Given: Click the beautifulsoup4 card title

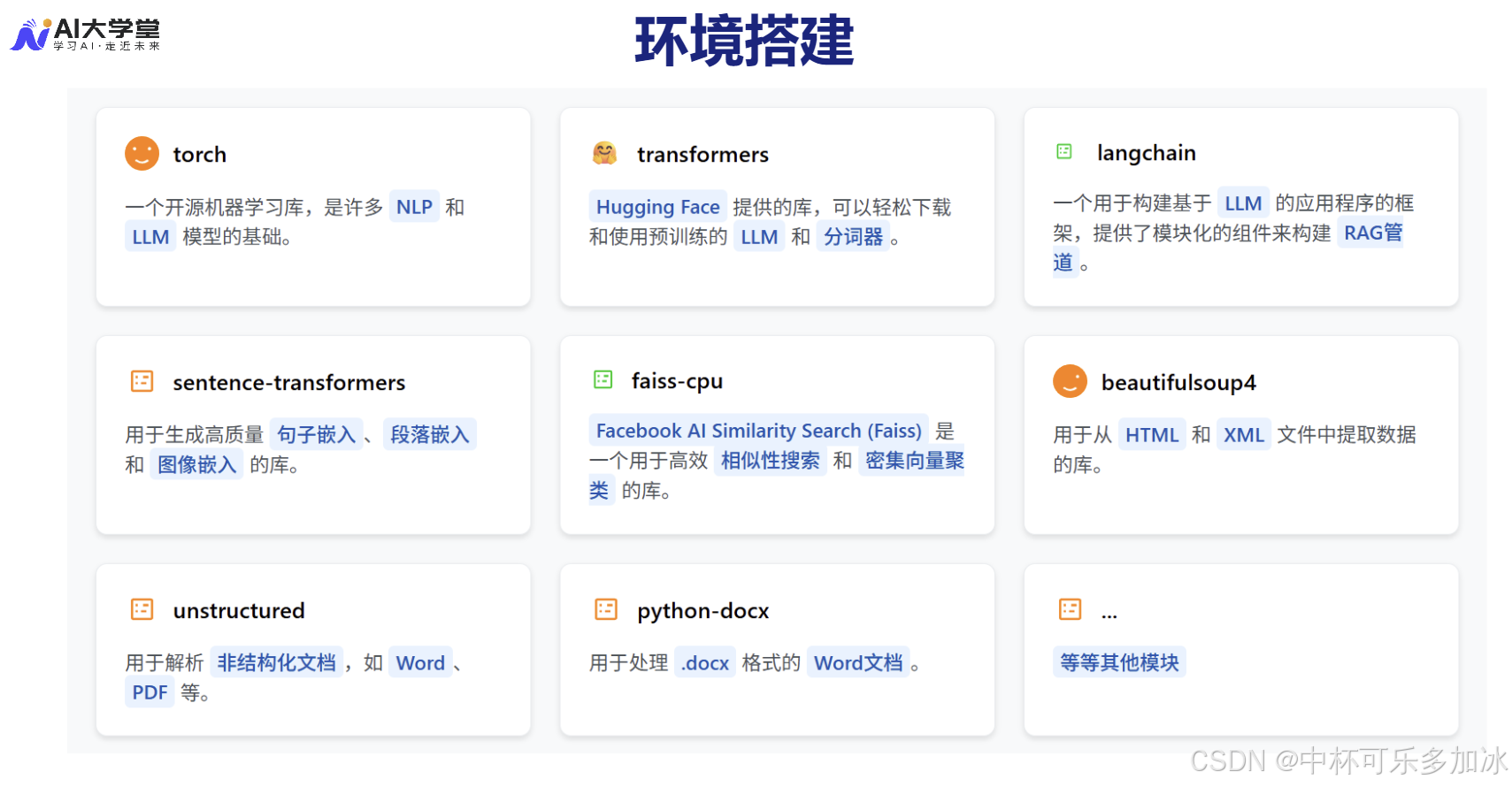Looking at the screenshot, I should pos(1178,383).
